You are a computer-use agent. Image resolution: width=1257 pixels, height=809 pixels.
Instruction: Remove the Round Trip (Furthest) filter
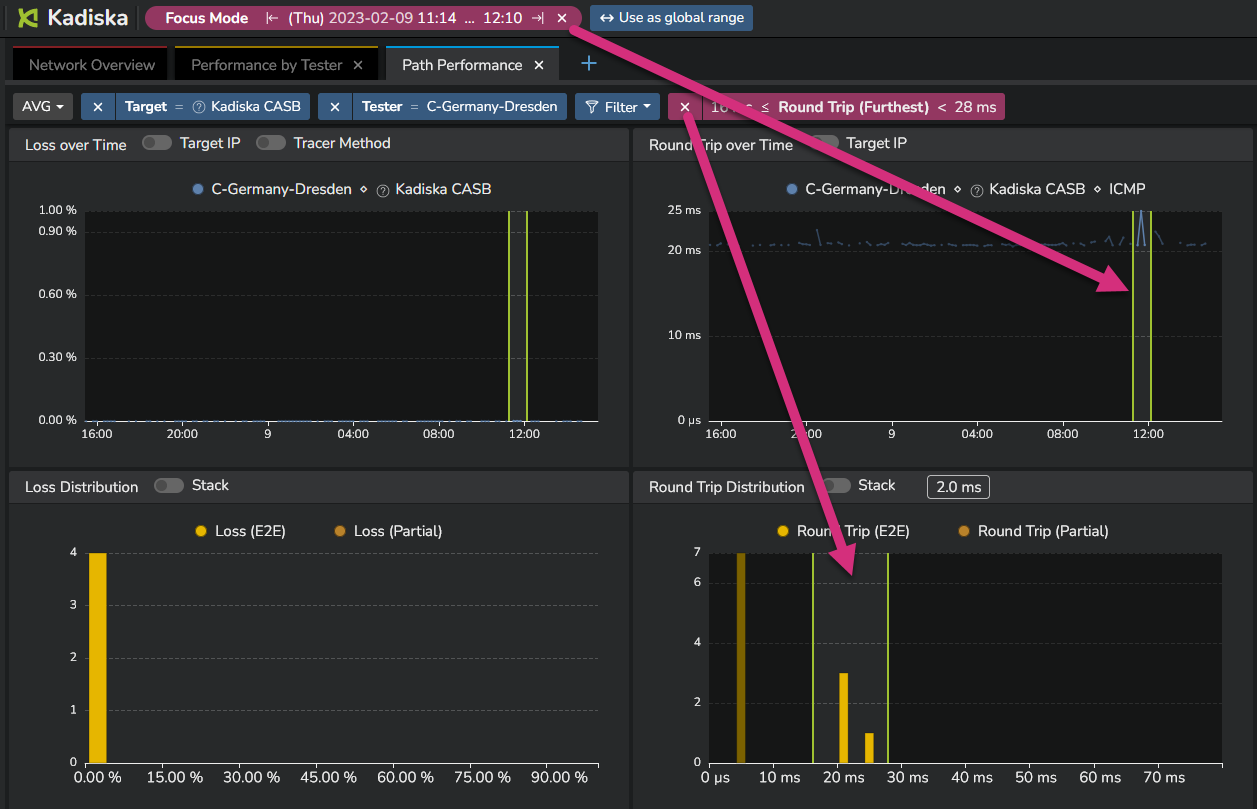click(685, 107)
